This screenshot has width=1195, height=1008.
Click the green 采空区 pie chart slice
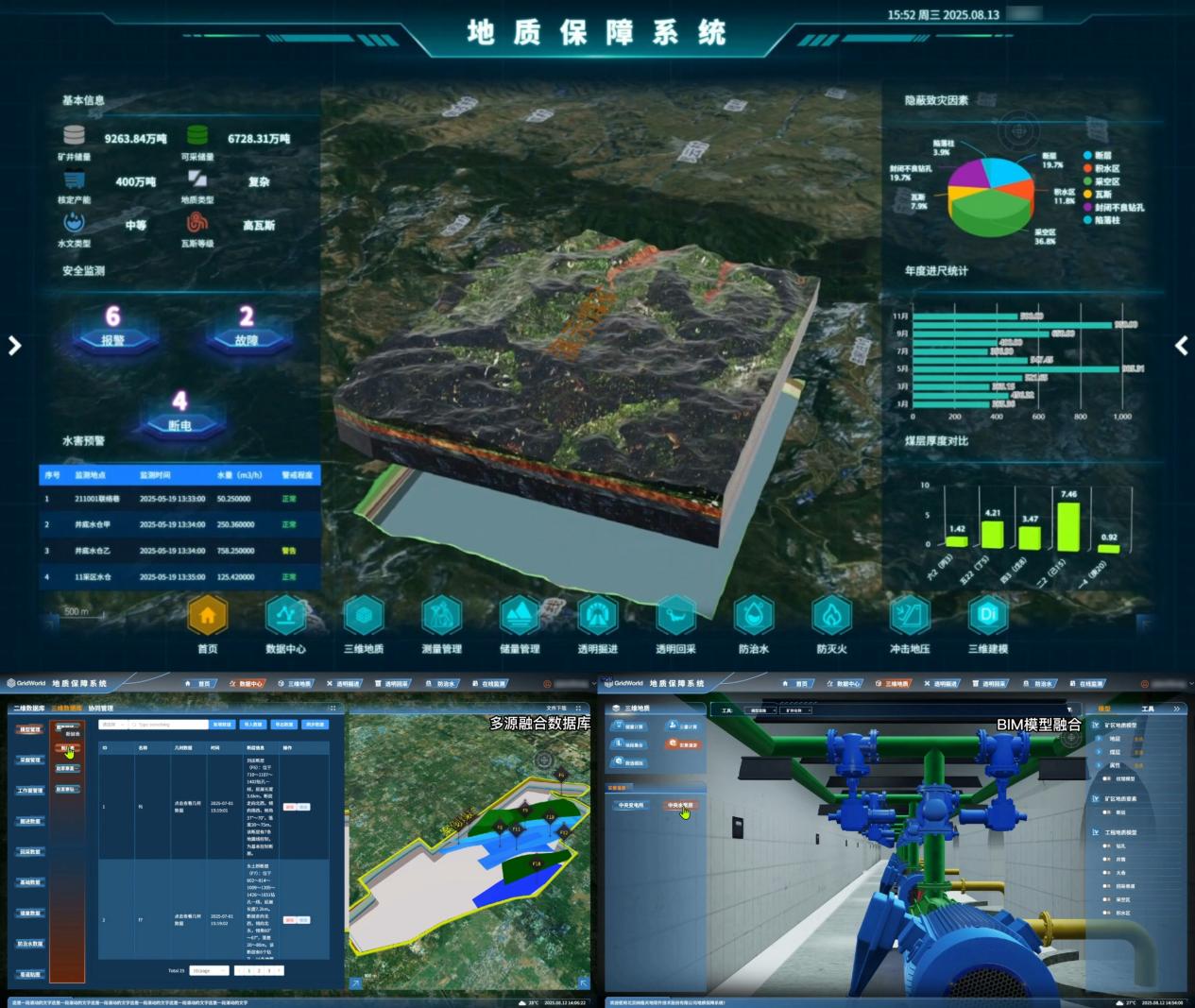[992, 210]
